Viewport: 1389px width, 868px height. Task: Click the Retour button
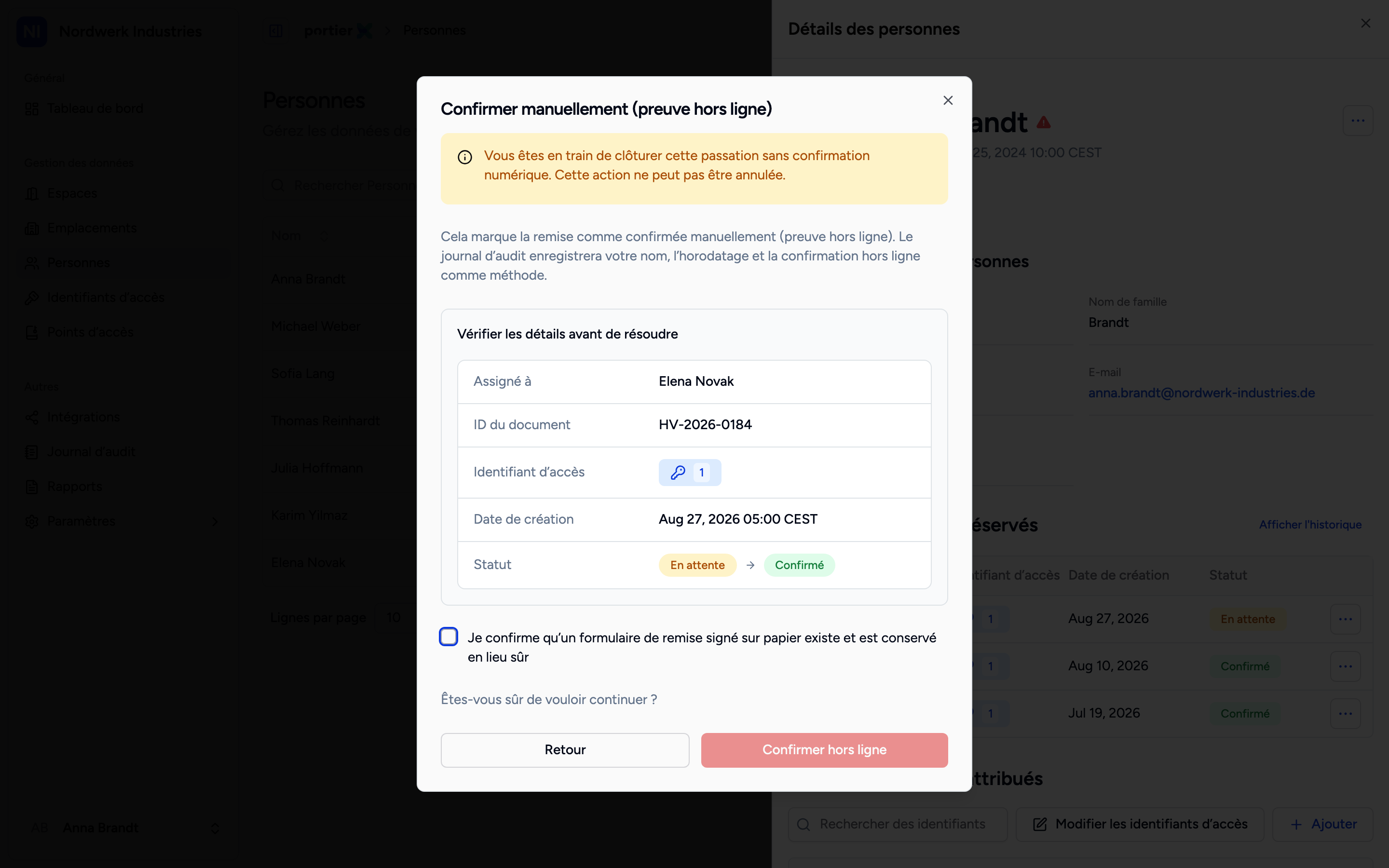(565, 750)
